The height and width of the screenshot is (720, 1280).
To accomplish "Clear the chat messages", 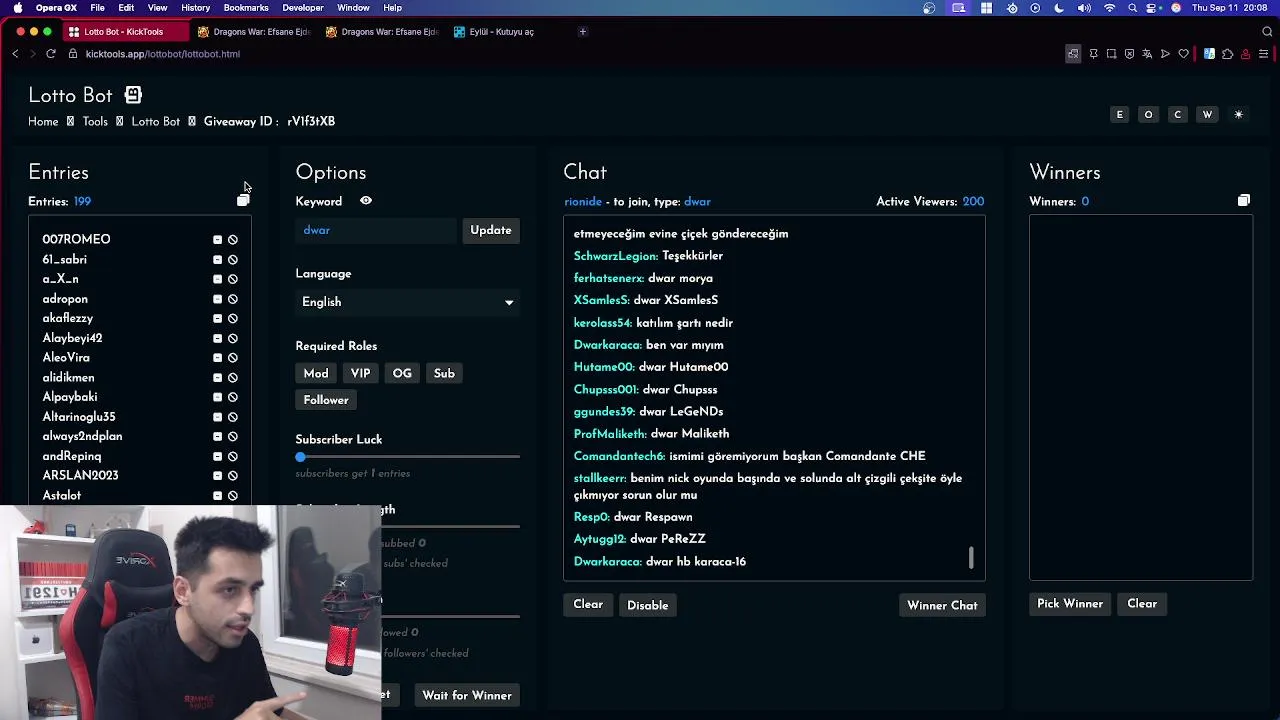I will pos(588,605).
